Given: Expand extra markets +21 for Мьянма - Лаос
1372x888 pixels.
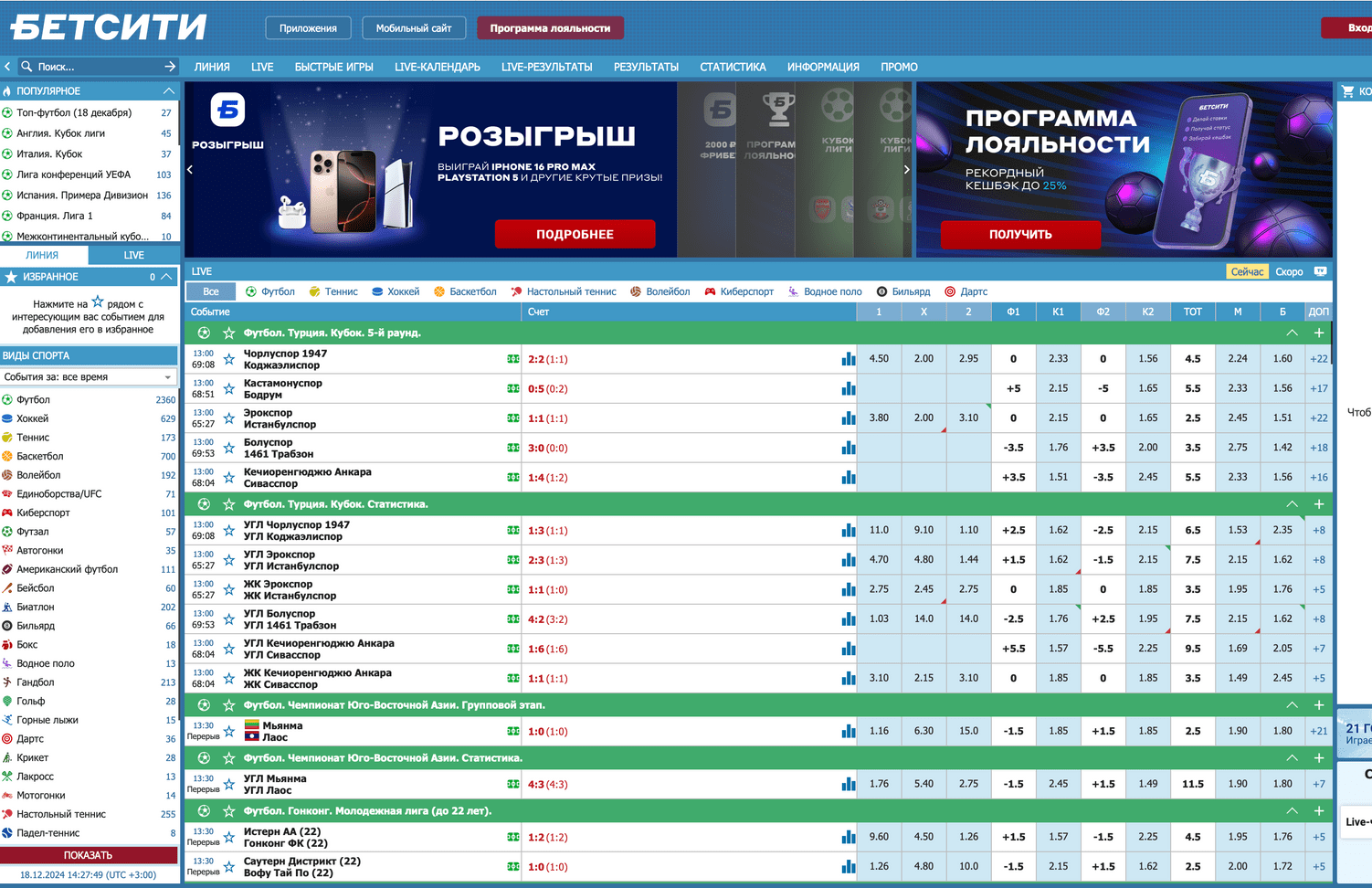Looking at the screenshot, I should [1319, 731].
